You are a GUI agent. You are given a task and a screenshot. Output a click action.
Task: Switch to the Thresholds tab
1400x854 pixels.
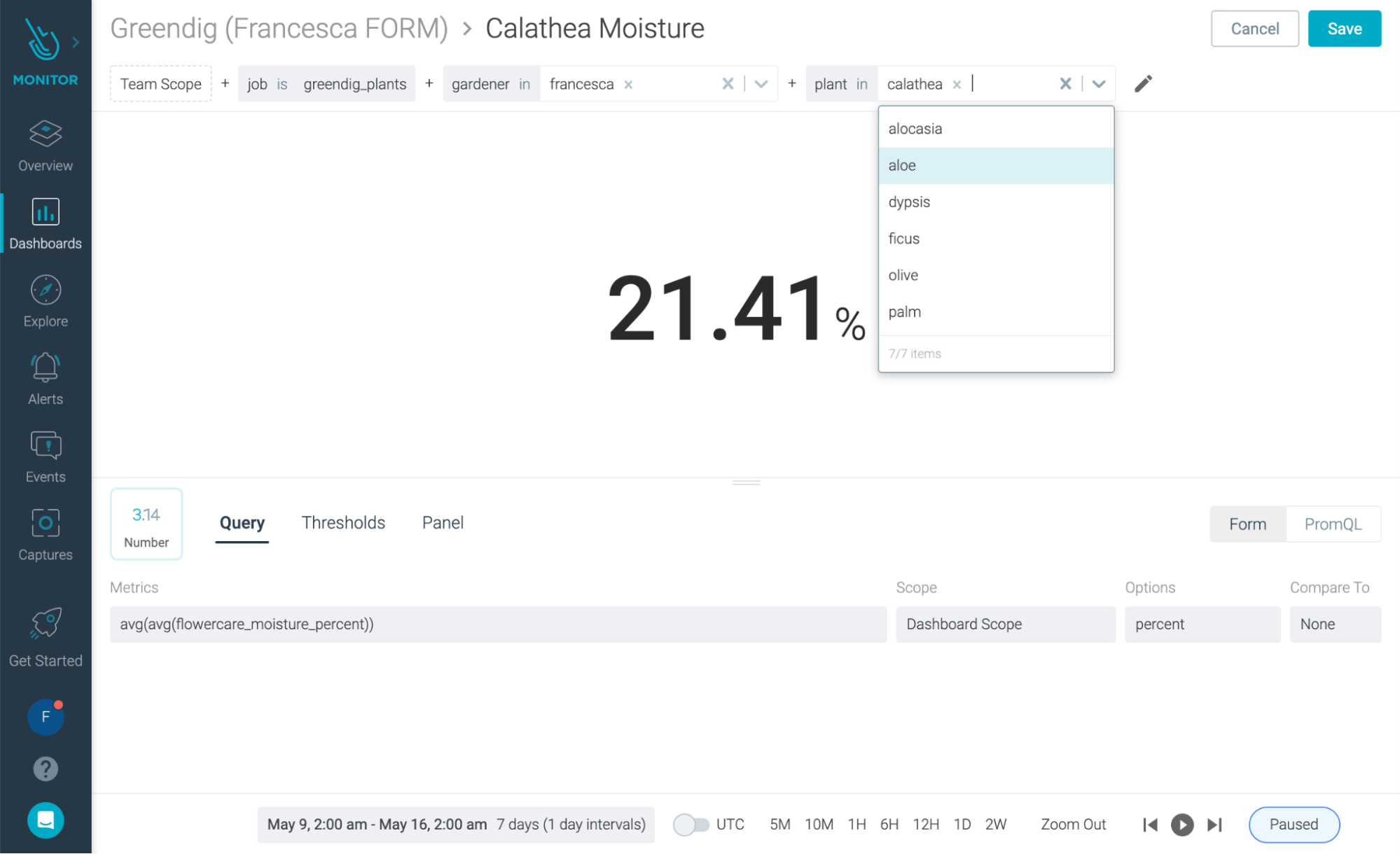[x=343, y=523]
